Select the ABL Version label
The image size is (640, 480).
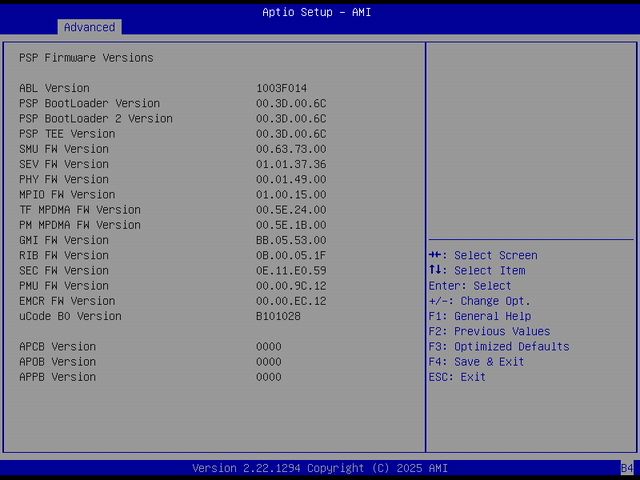click(54, 88)
